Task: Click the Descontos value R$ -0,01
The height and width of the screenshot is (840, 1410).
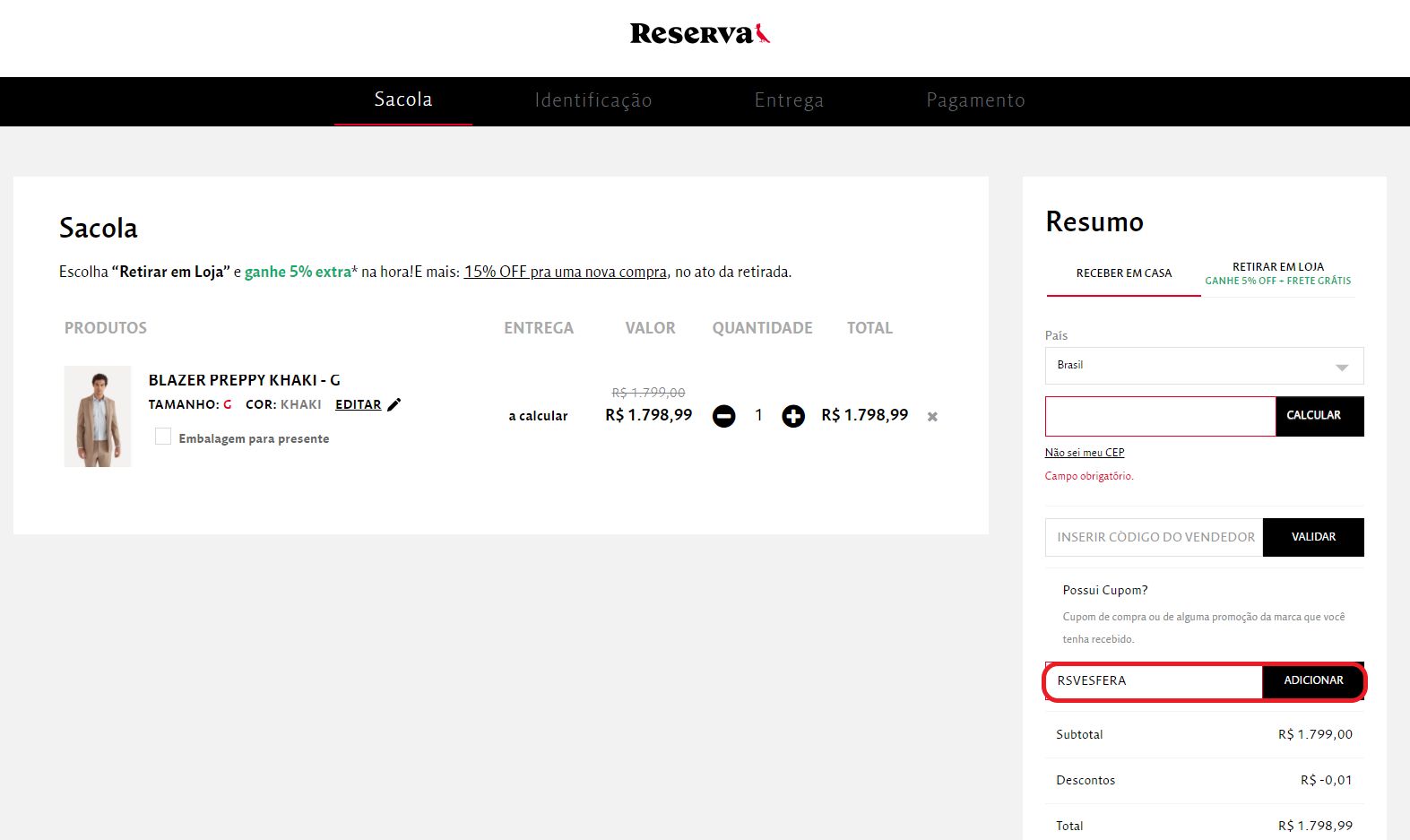Action: [1327, 780]
